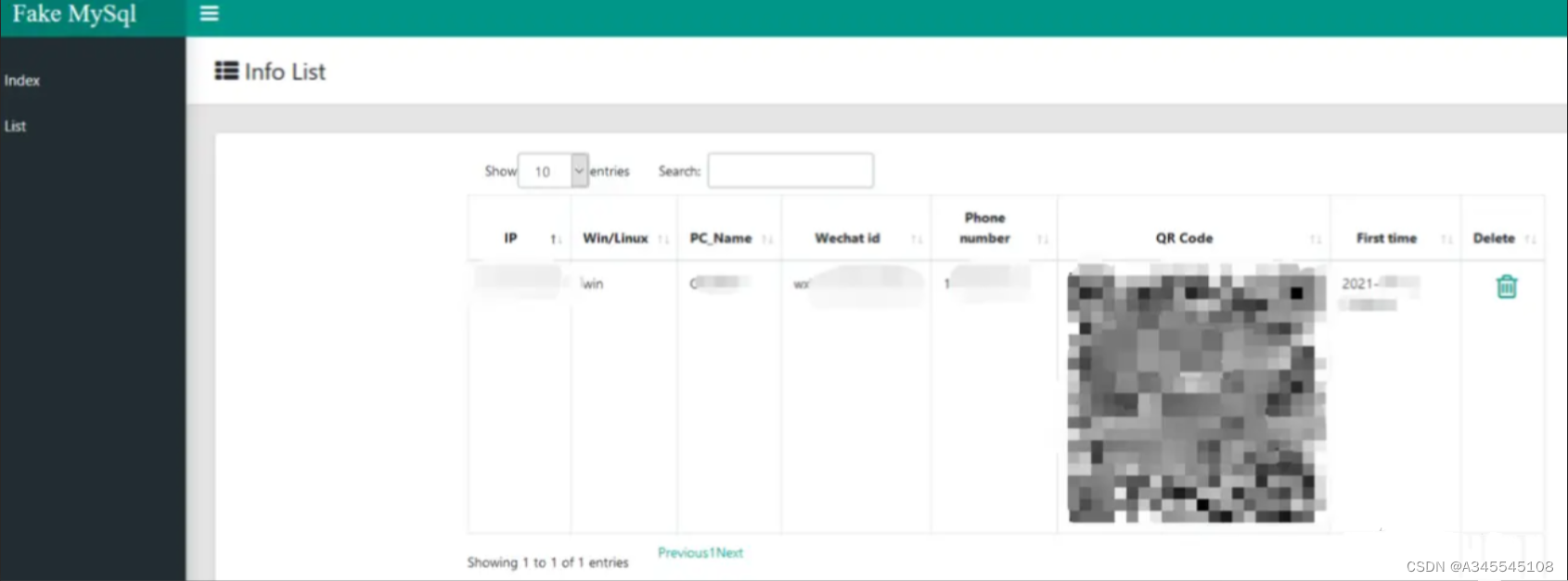Click 'Showing 1 to 1 of 1 entries'
Viewport: 1568px width, 581px height.
(x=547, y=562)
